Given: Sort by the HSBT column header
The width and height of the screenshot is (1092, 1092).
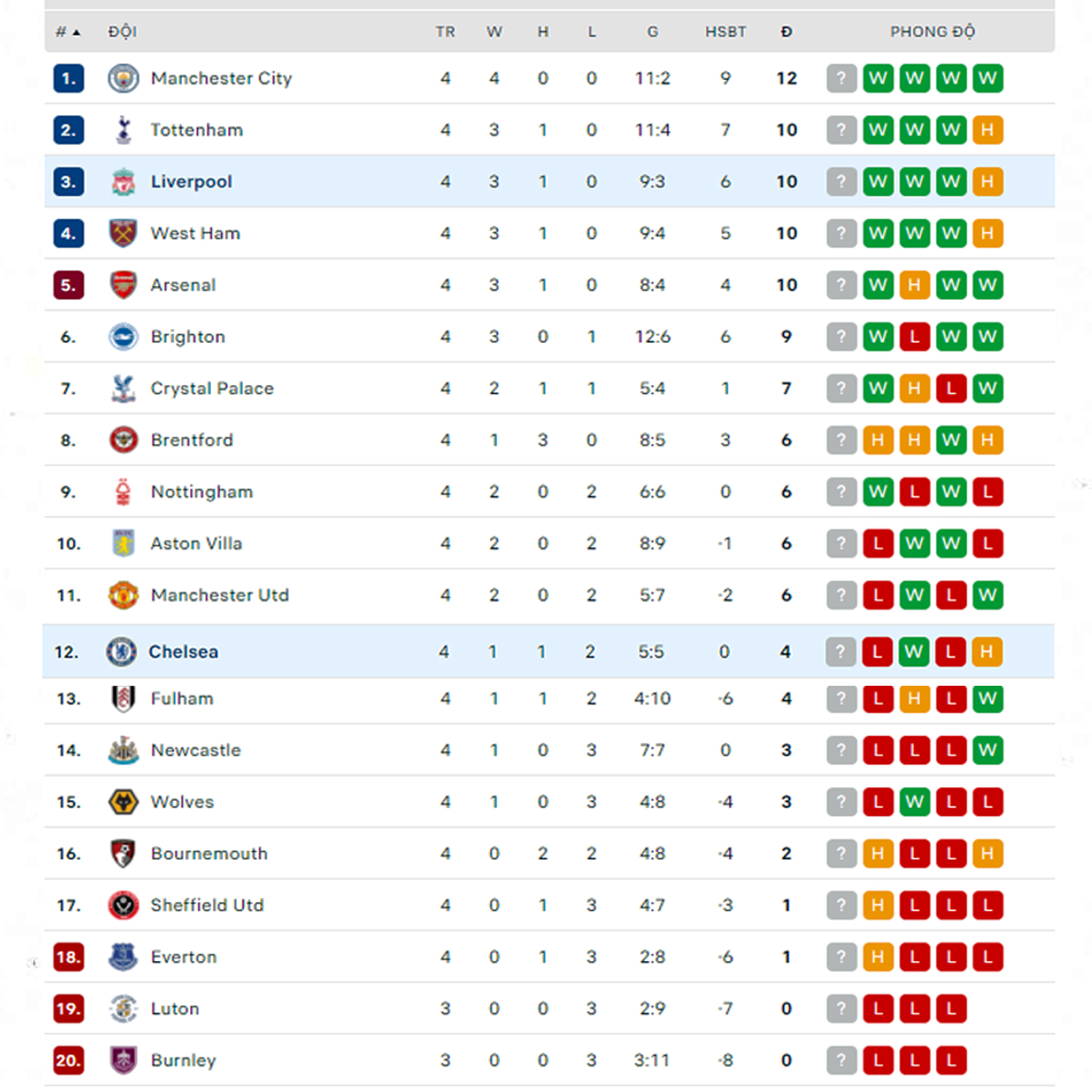Looking at the screenshot, I should [x=725, y=32].
